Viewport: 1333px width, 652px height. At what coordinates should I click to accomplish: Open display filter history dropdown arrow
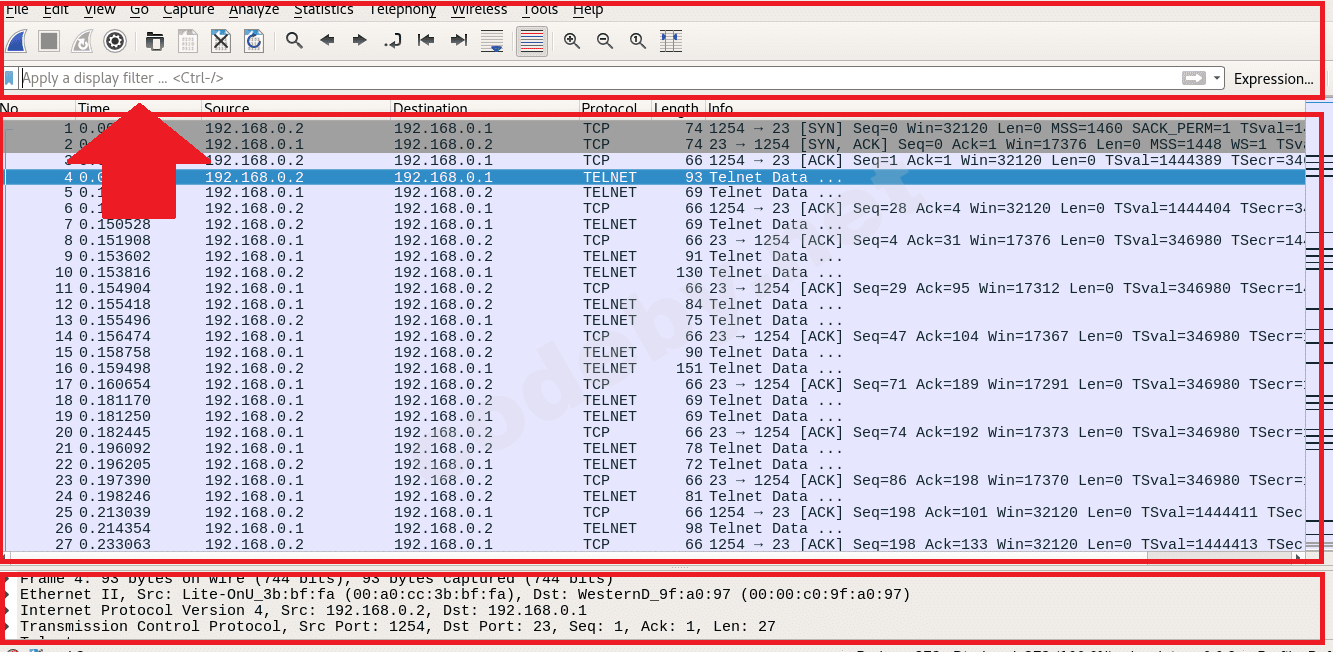click(x=1216, y=78)
